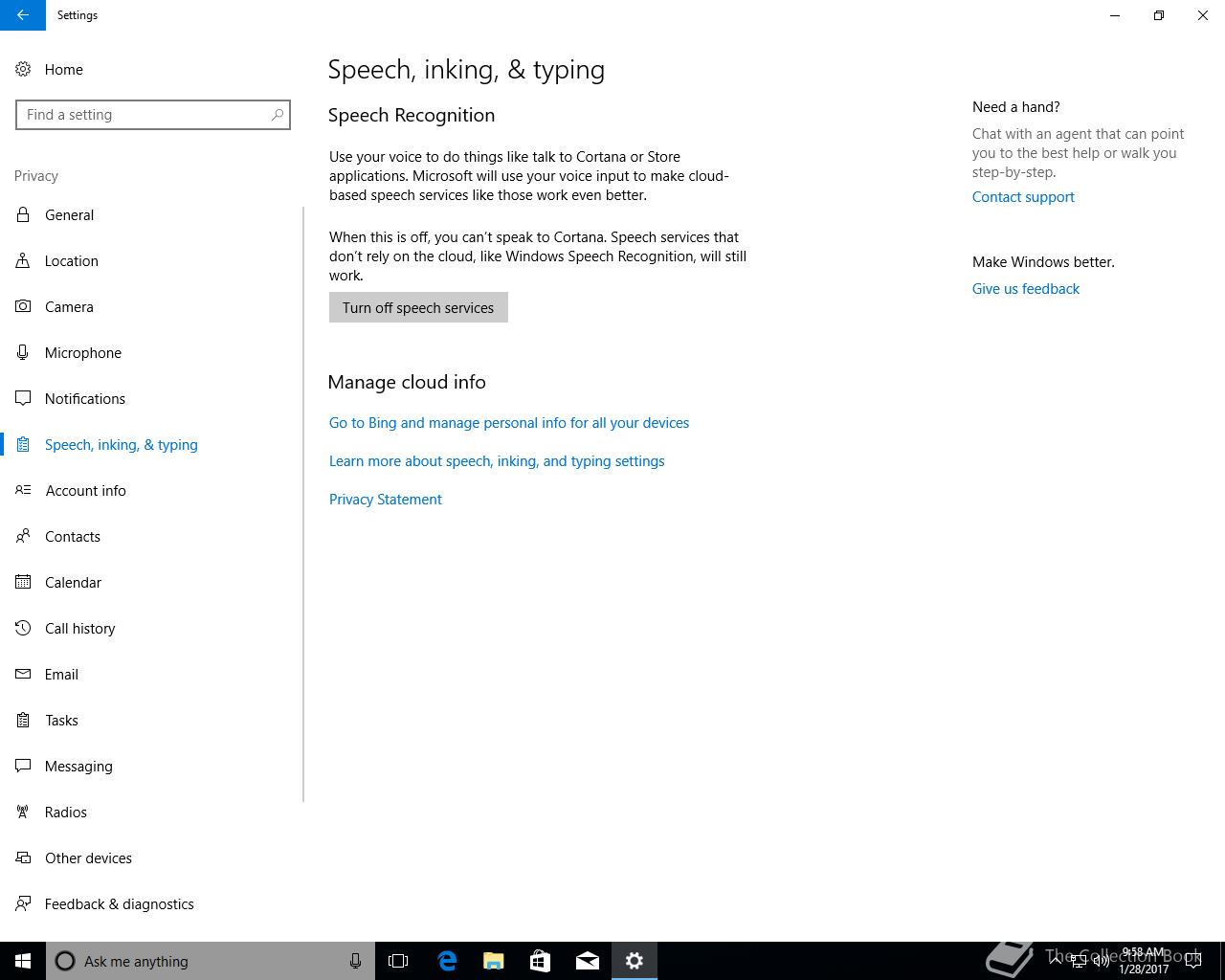1225x980 pixels.
Task: Open Go to Bing and manage personal info link
Action: coord(509,423)
